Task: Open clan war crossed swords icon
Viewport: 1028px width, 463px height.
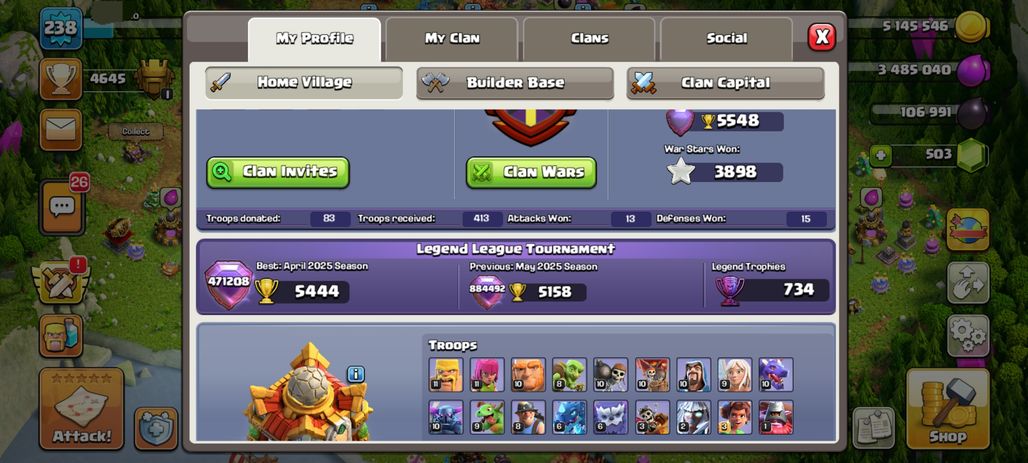Action: pos(61,281)
